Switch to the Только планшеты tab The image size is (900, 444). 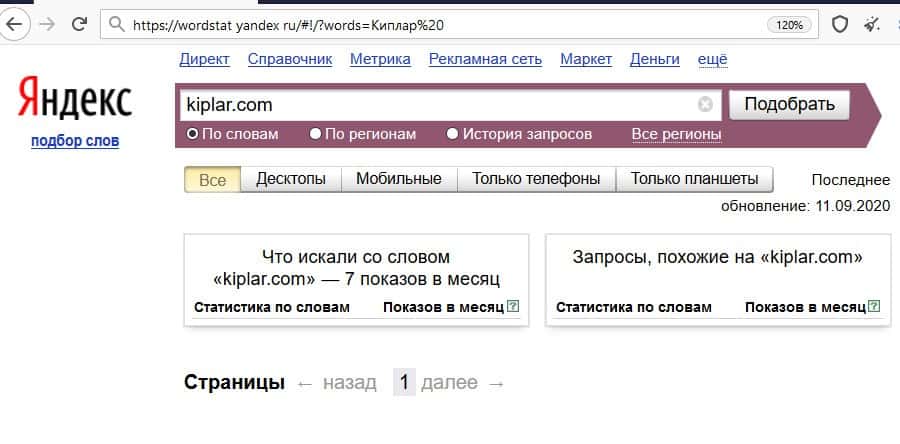(x=695, y=179)
